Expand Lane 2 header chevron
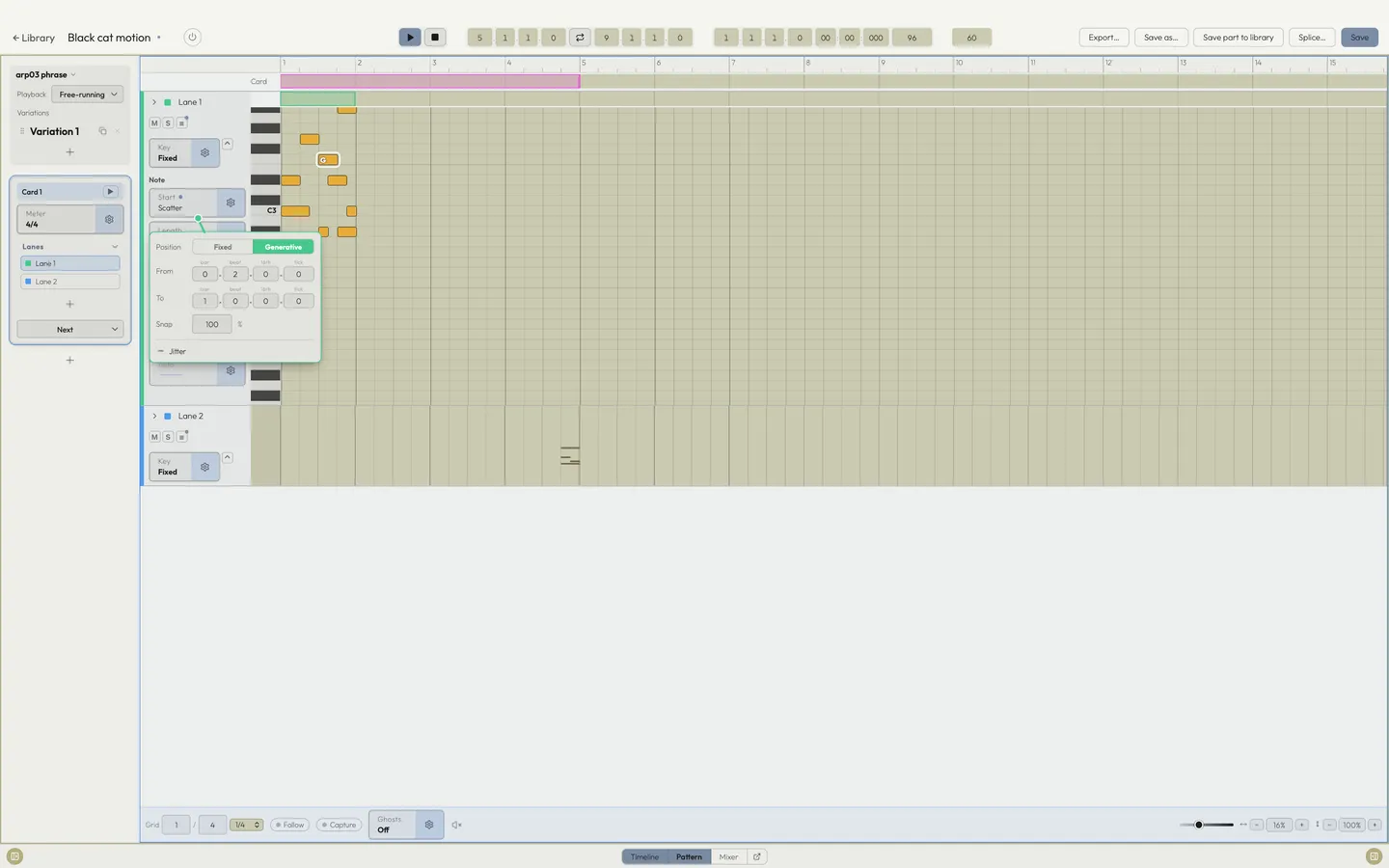 [154, 417]
